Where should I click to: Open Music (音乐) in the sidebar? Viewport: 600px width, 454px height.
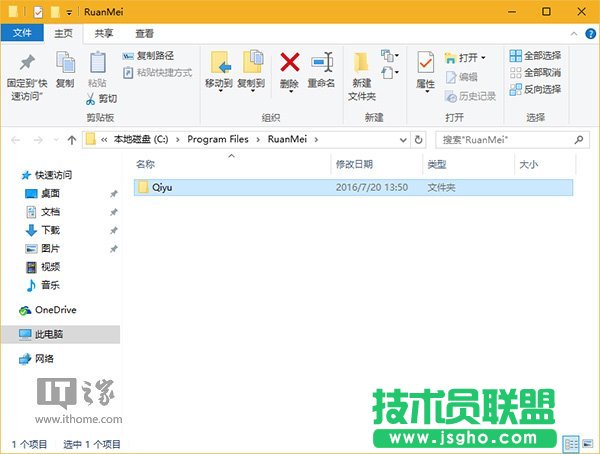click(42, 286)
